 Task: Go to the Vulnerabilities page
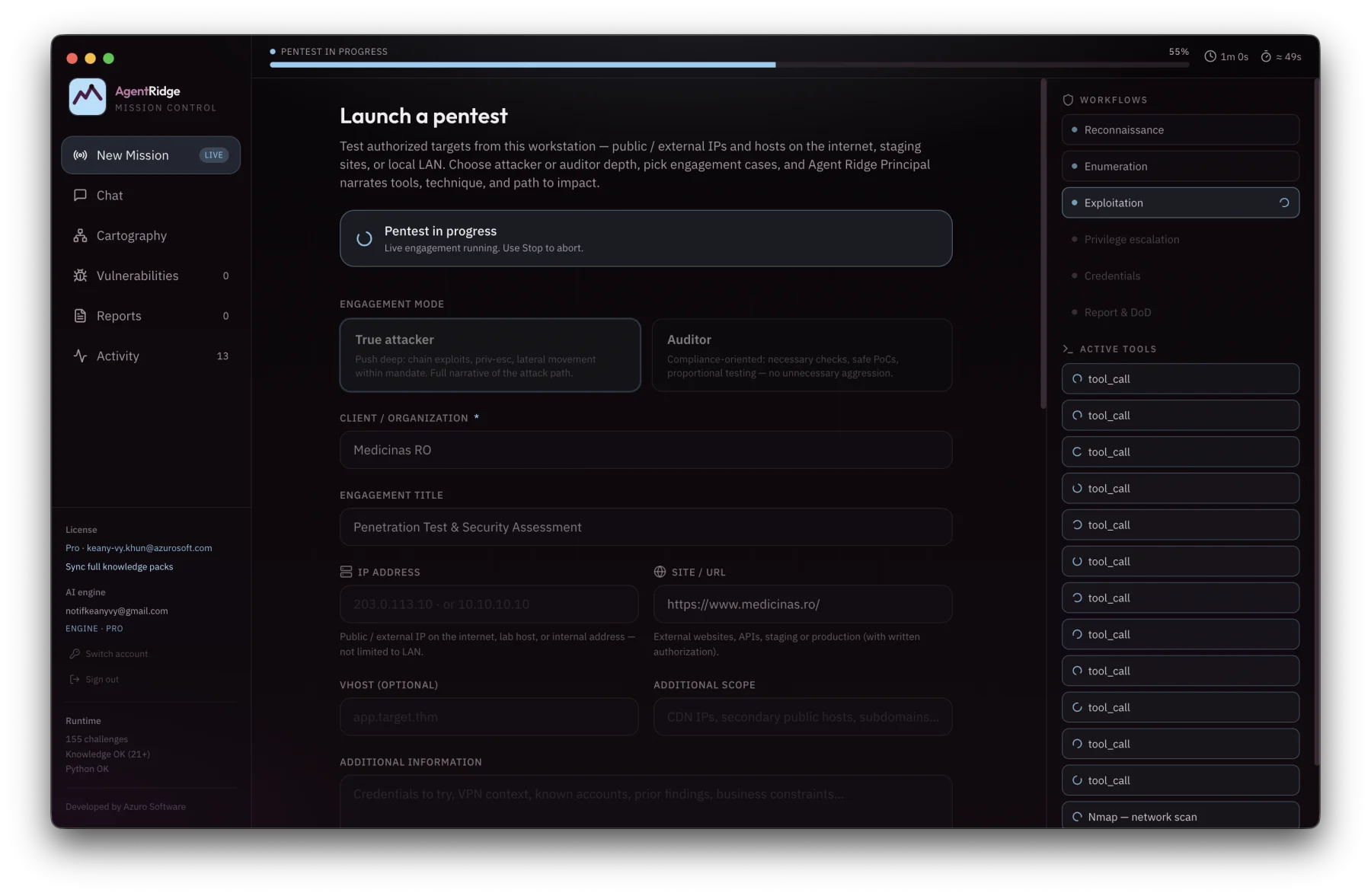click(151, 276)
